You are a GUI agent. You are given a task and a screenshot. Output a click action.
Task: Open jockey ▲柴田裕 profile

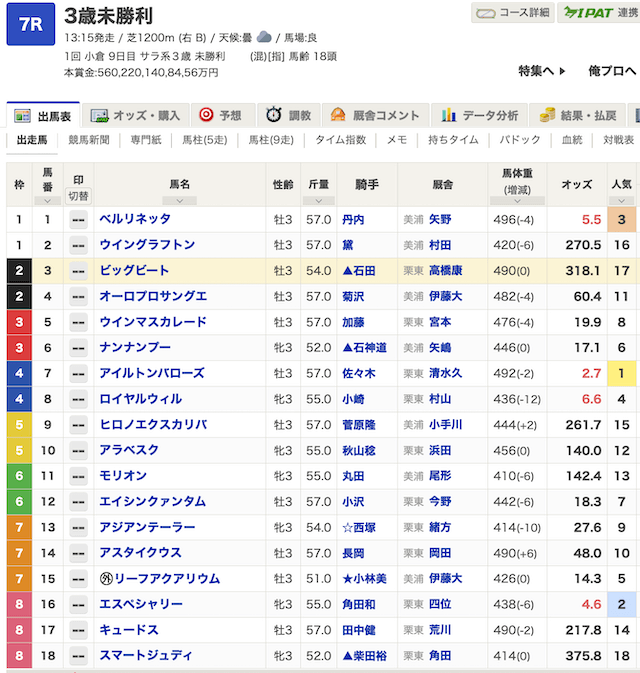click(364, 656)
